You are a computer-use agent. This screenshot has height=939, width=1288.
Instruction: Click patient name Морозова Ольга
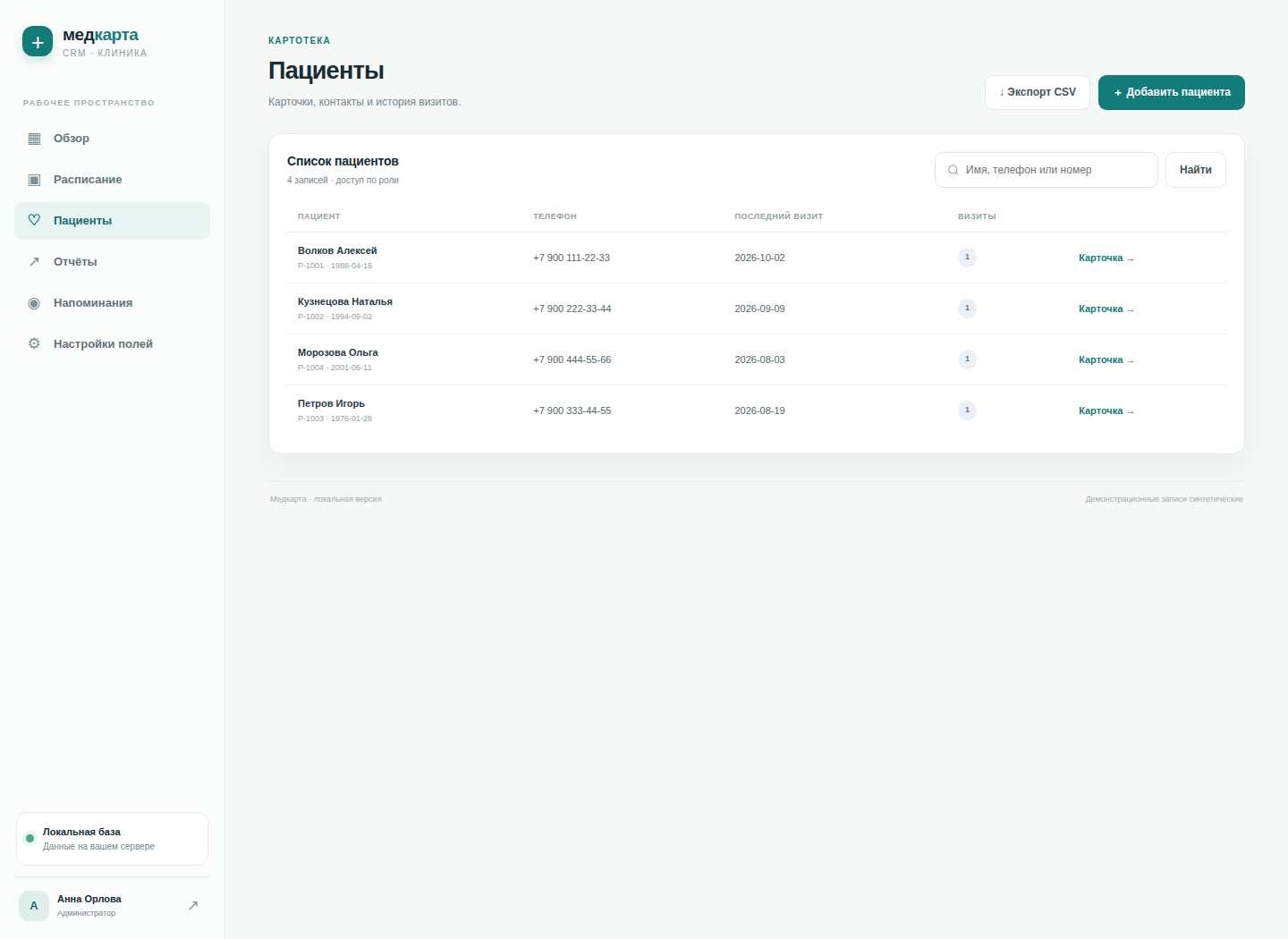[338, 353]
